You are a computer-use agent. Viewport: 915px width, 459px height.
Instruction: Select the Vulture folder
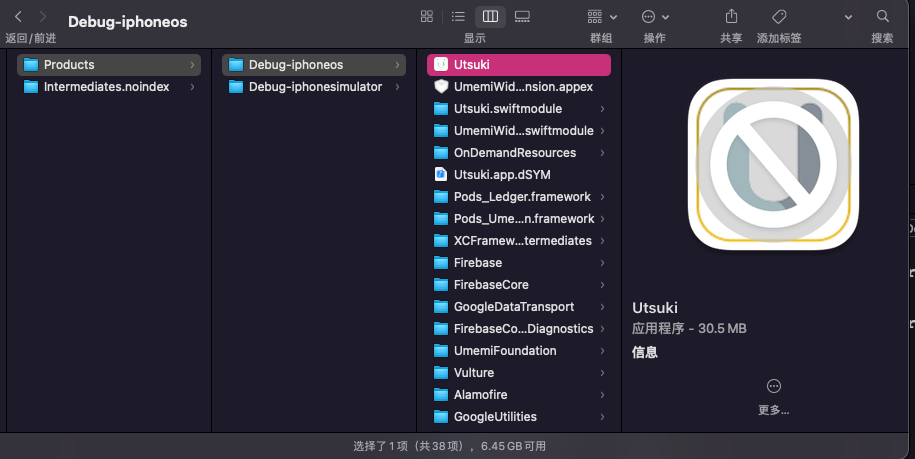click(x=519, y=373)
